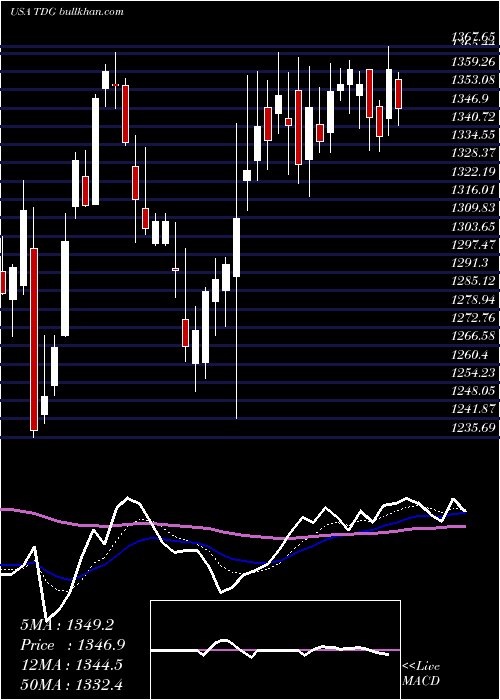Click the 'USA TDG bullkhan.com' chart title
This screenshot has width=500, height=700.
coord(67,11)
